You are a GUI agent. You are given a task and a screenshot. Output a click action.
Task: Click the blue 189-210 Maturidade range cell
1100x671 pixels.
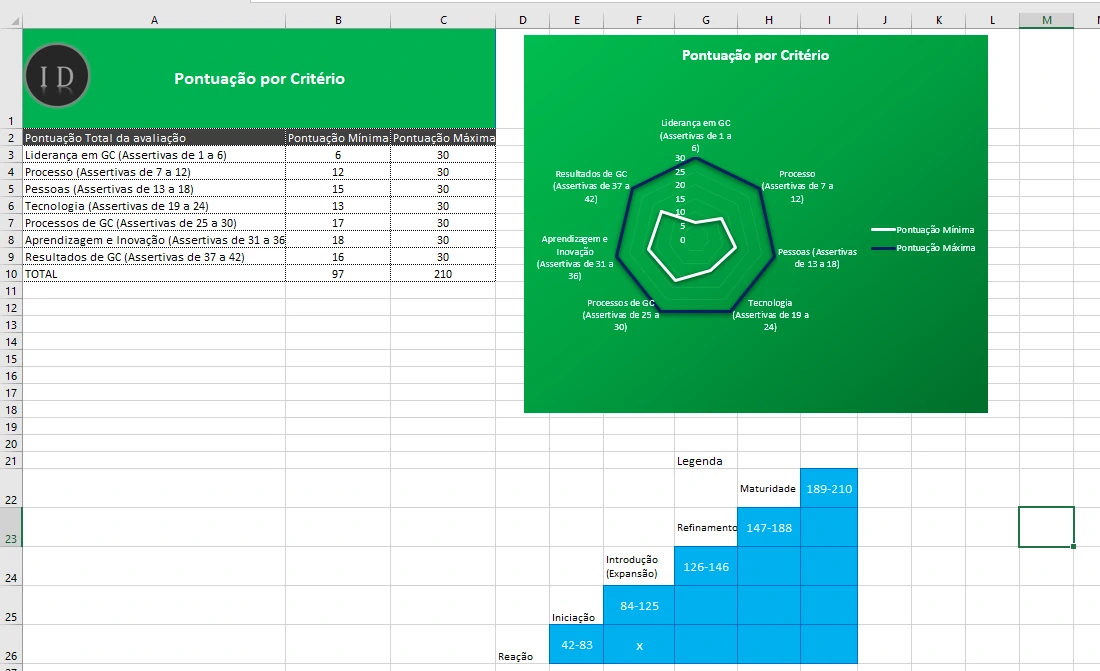tap(828, 488)
